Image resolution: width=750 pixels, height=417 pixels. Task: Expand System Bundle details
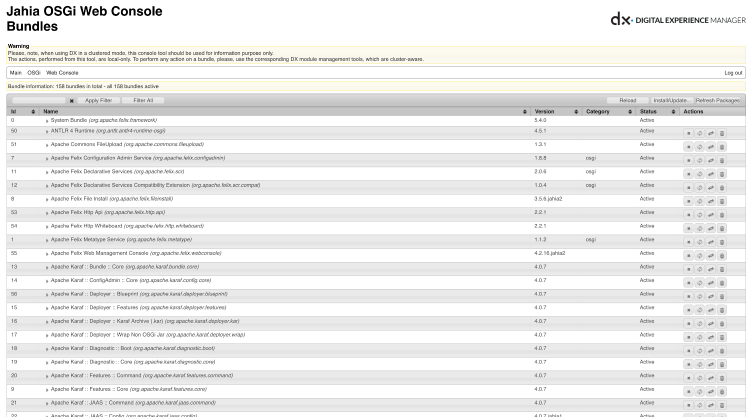(x=47, y=121)
